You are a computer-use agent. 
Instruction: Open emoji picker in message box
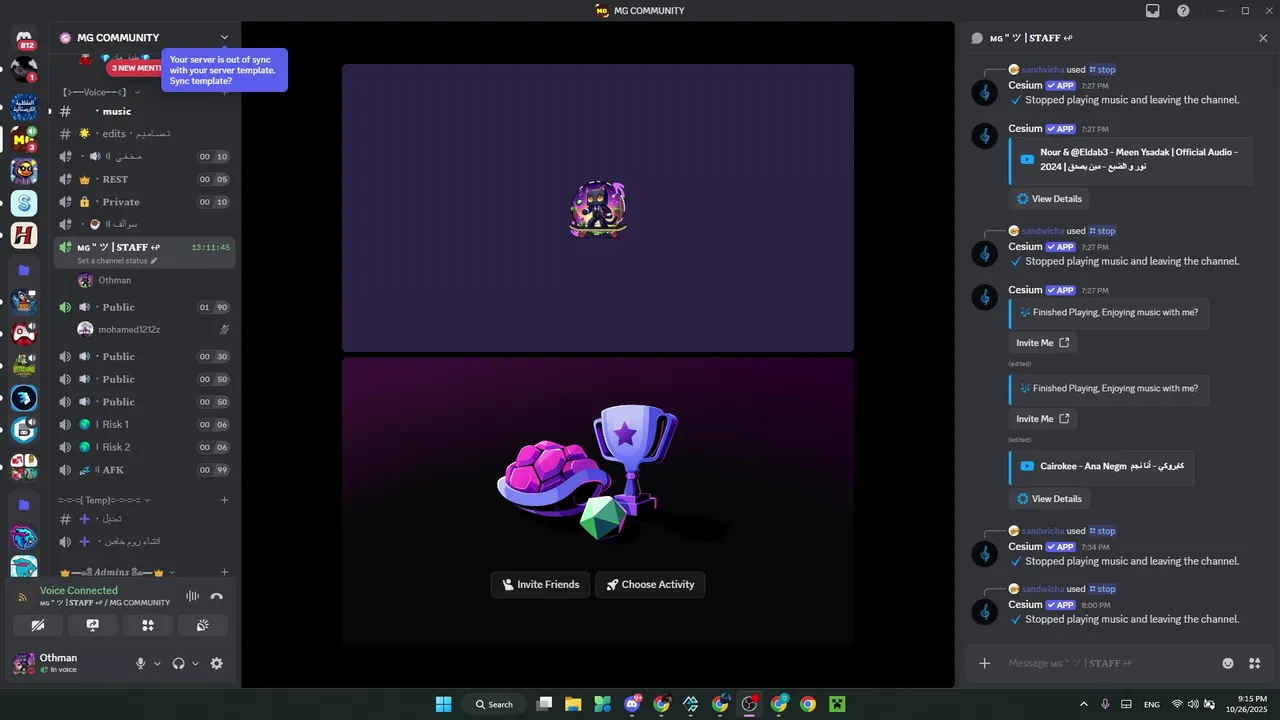click(1228, 663)
